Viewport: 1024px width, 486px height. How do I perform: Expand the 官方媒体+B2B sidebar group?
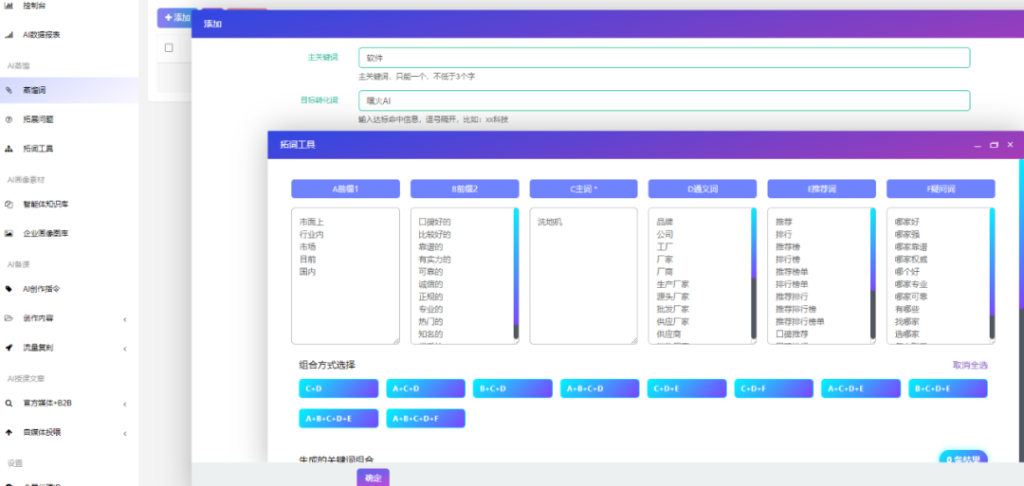click(124, 404)
